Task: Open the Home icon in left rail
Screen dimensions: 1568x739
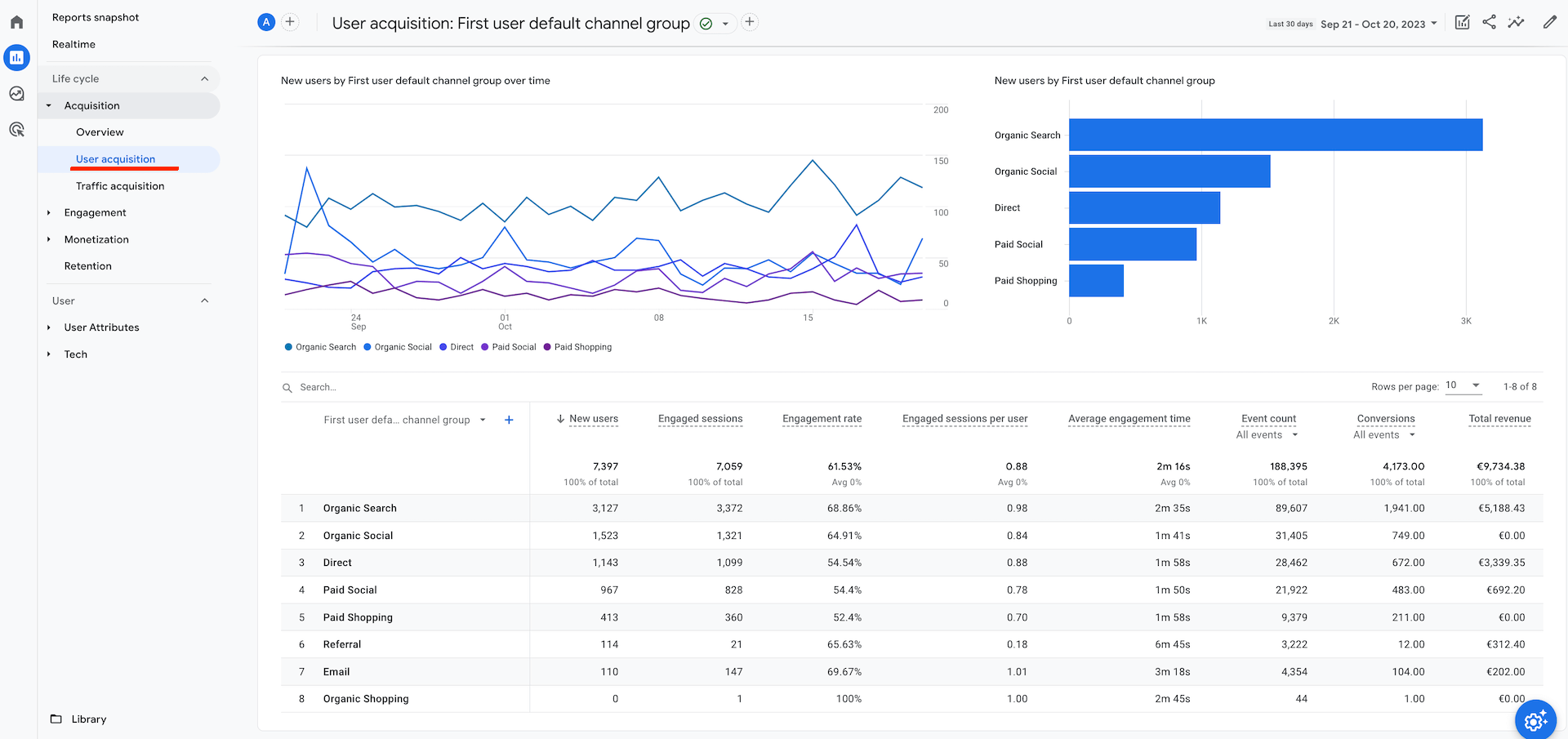Action: point(16,23)
